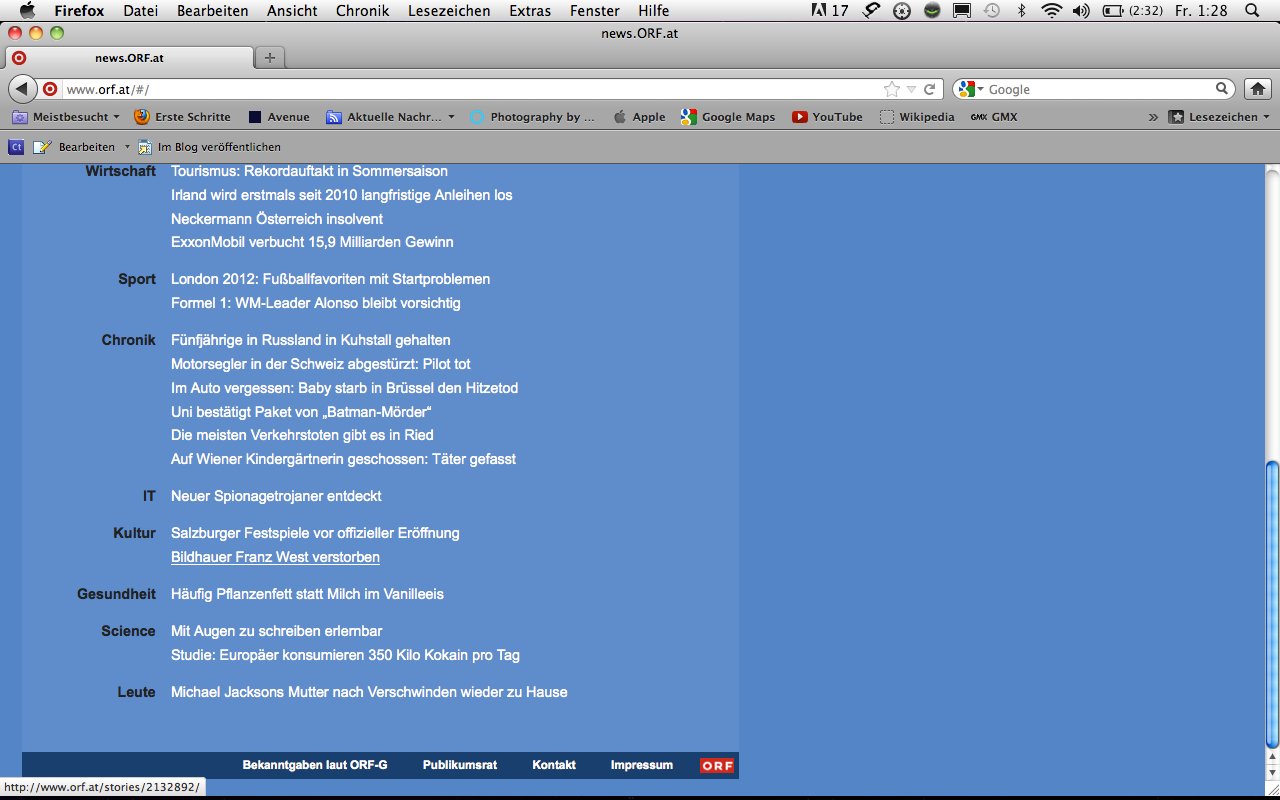Image resolution: width=1280 pixels, height=800 pixels.
Task: Click the Ct icon in blog toolbar
Action: pyautogui.click(x=16, y=147)
